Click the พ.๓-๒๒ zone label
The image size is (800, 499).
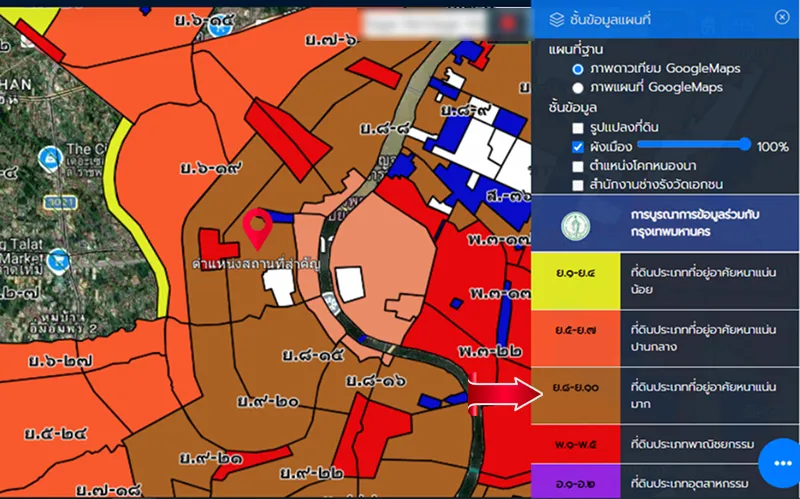tap(489, 352)
